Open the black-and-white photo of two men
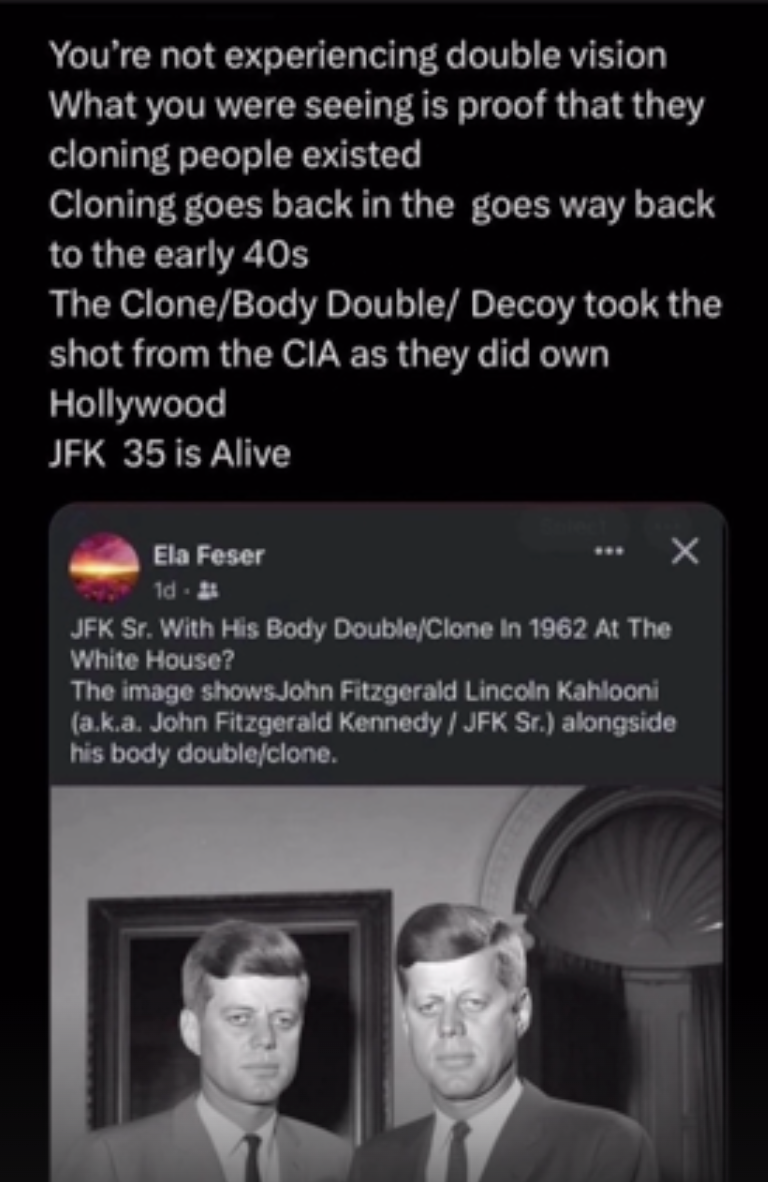Screen dimensions: 768x1182 [386, 983]
